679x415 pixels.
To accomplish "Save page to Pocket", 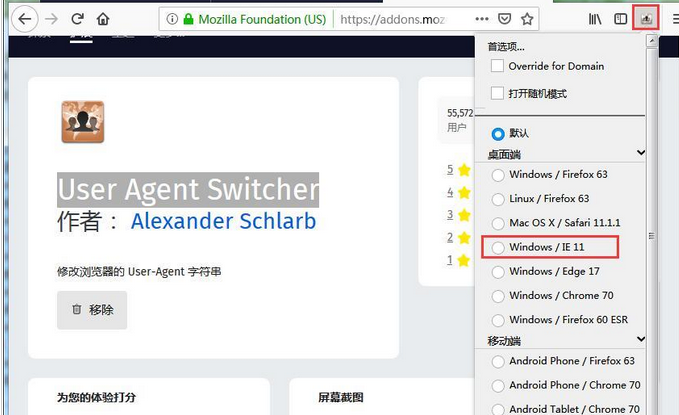I will pos(504,19).
